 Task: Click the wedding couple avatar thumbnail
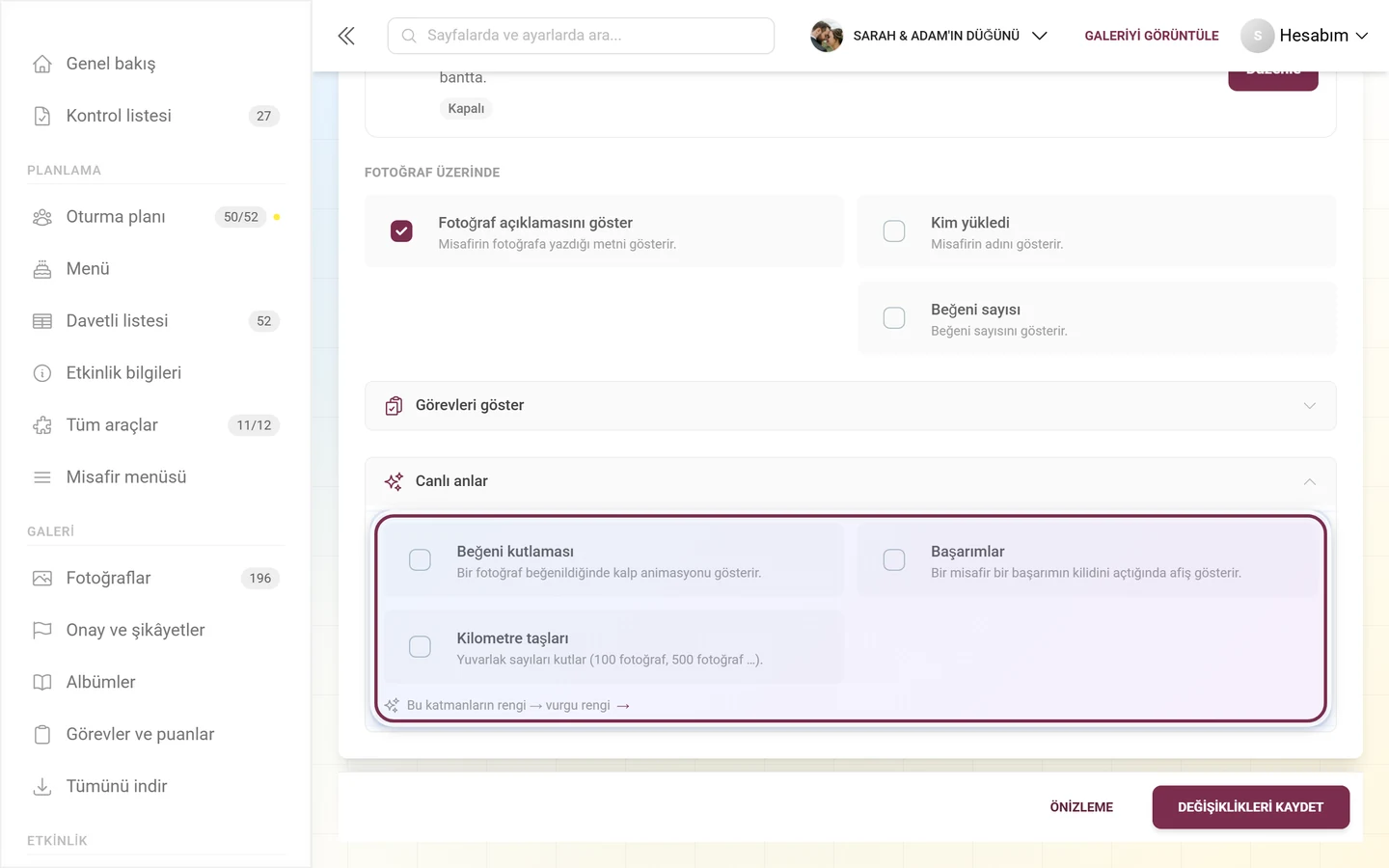point(827,36)
